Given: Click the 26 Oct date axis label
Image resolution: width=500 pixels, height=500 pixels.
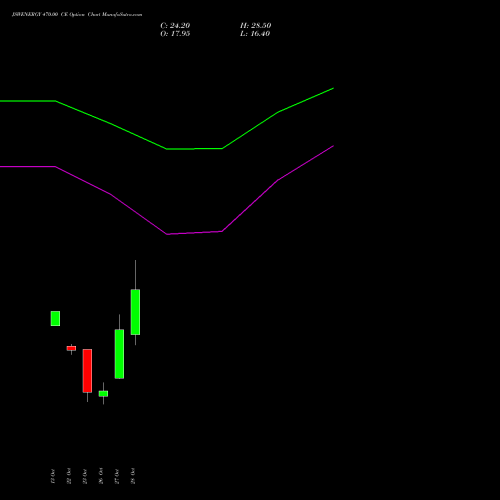Looking at the screenshot, I should tap(101, 476).
